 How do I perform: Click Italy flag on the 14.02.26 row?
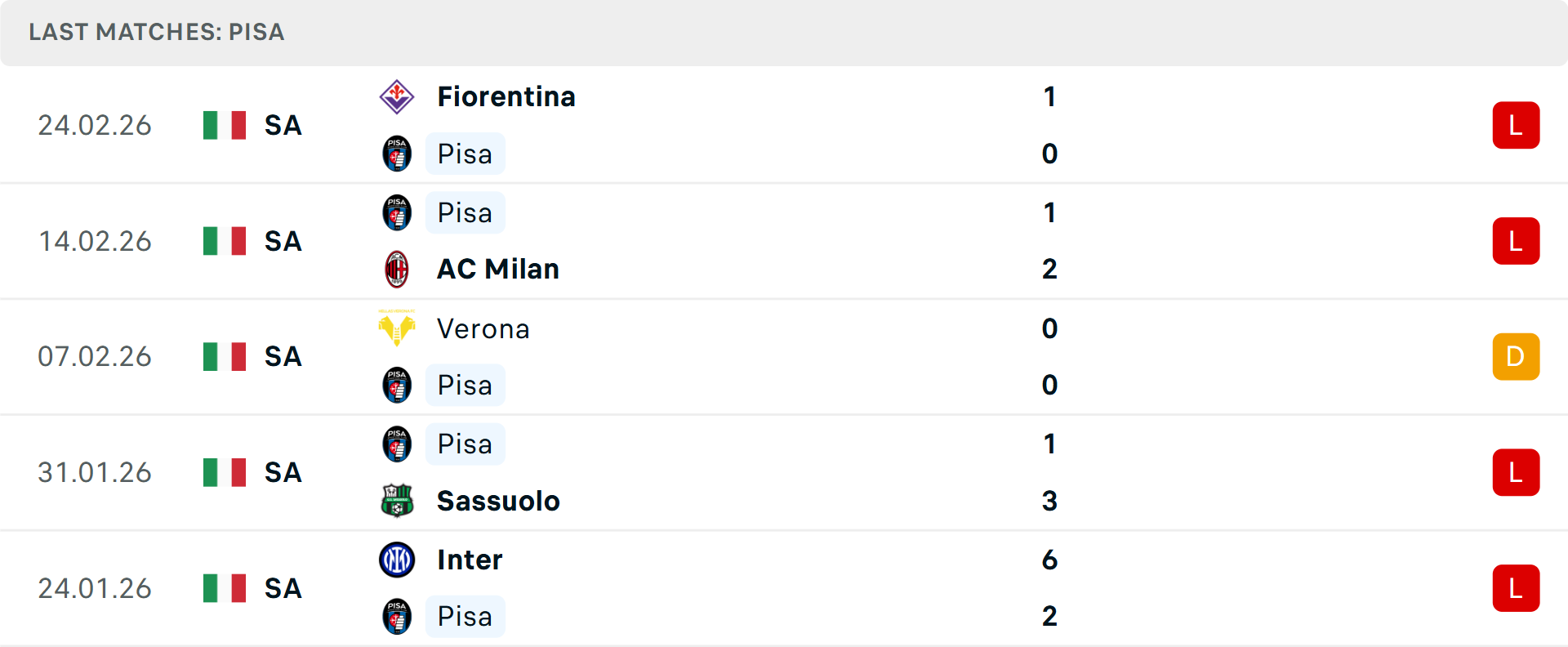[x=225, y=241]
